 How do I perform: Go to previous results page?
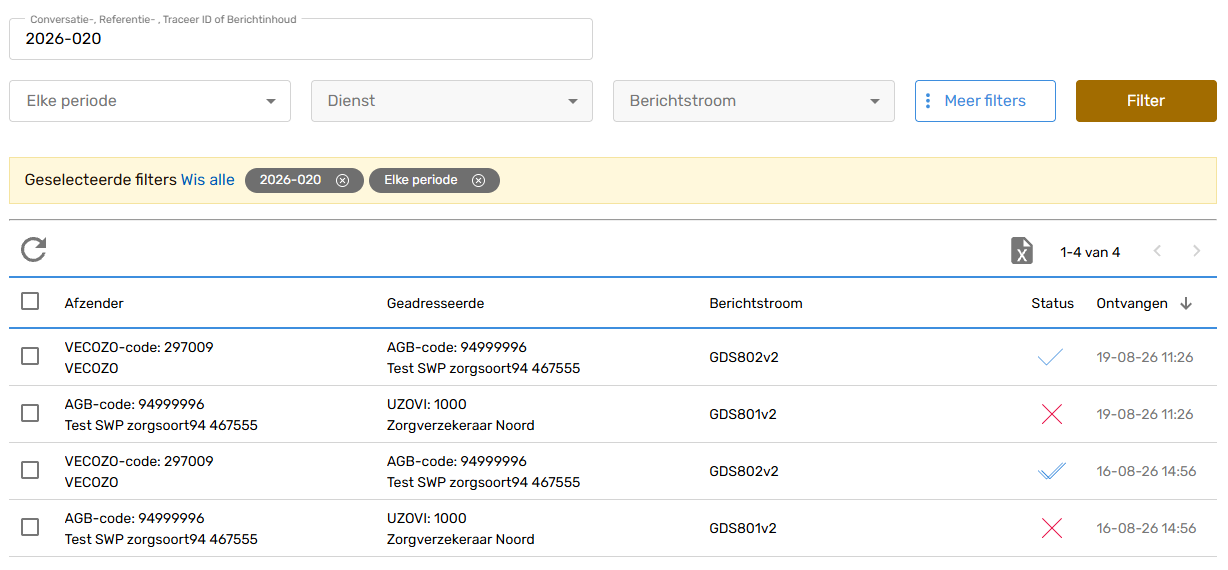coord(1157,251)
